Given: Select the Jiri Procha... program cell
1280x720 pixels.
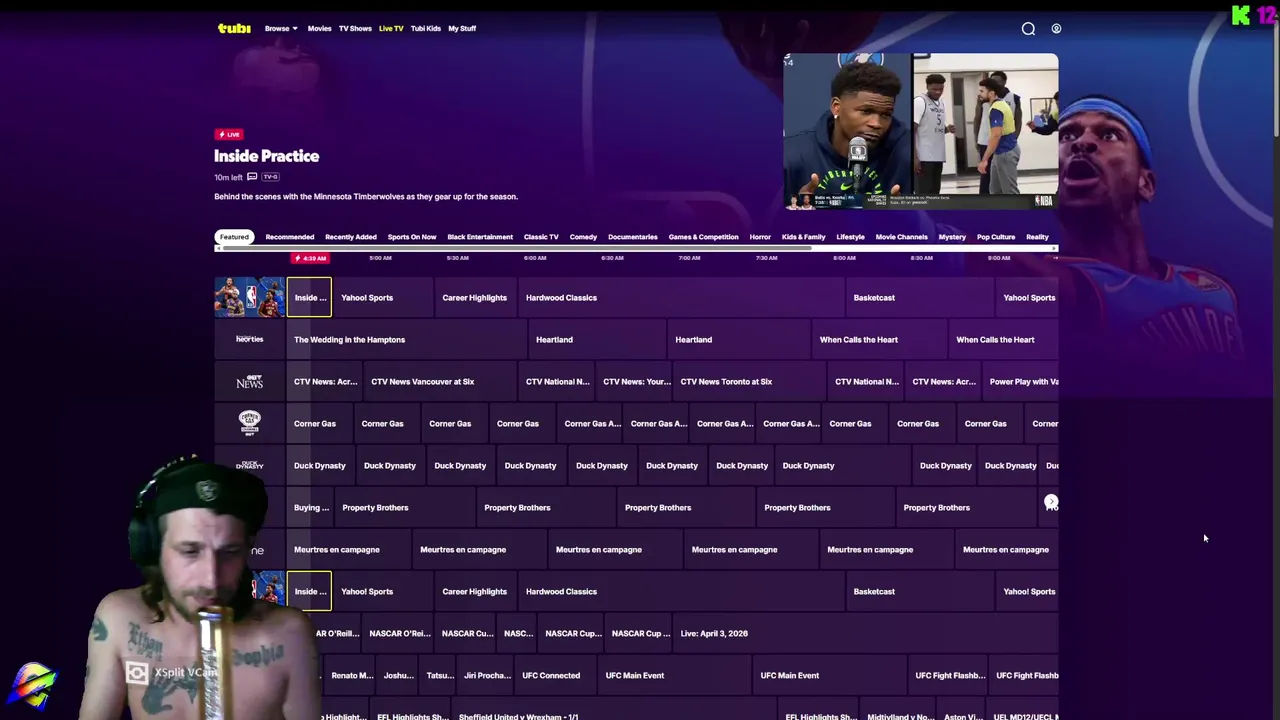Looking at the screenshot, I should pos(487,675).
